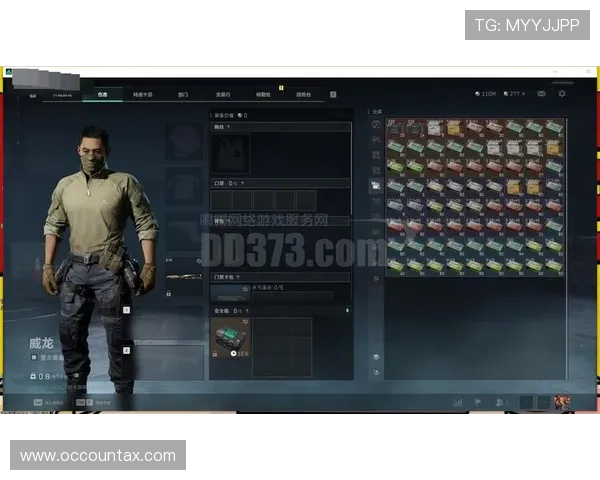Click the empty helmet equipment slot

184,141
